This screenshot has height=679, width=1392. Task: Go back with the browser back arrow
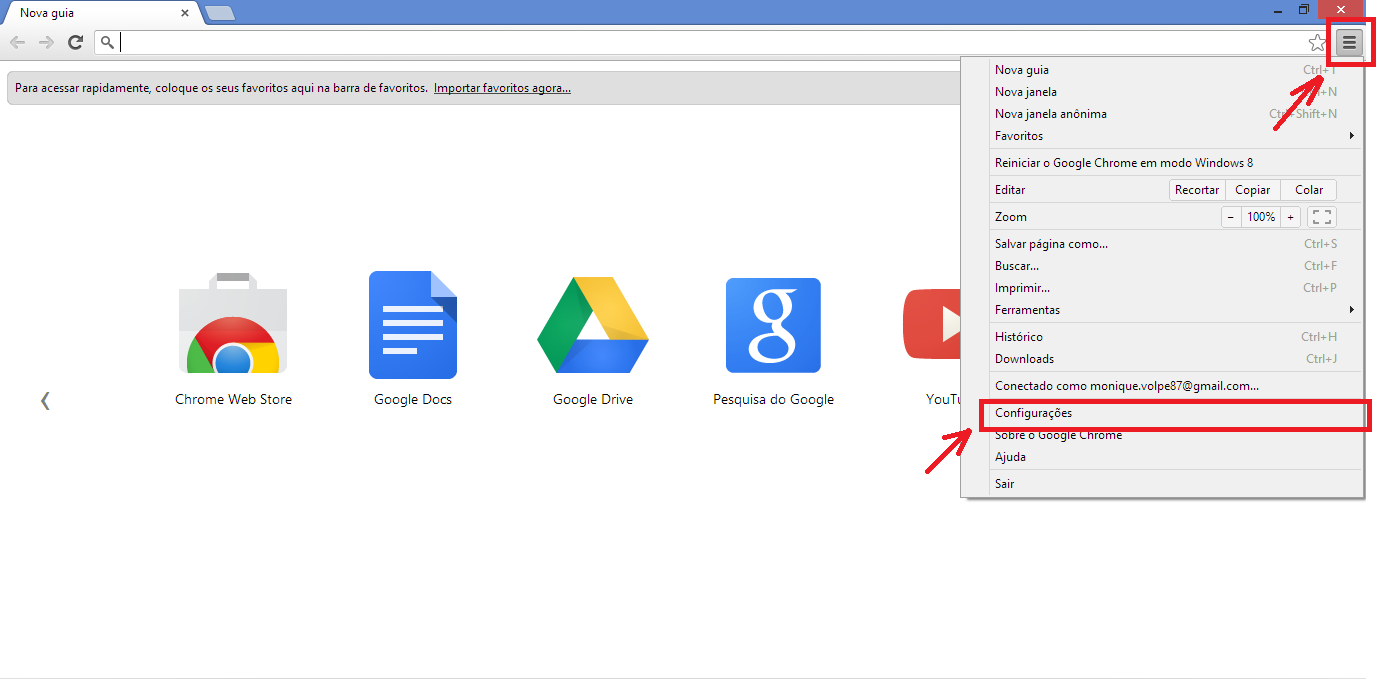tap(17, 42)
